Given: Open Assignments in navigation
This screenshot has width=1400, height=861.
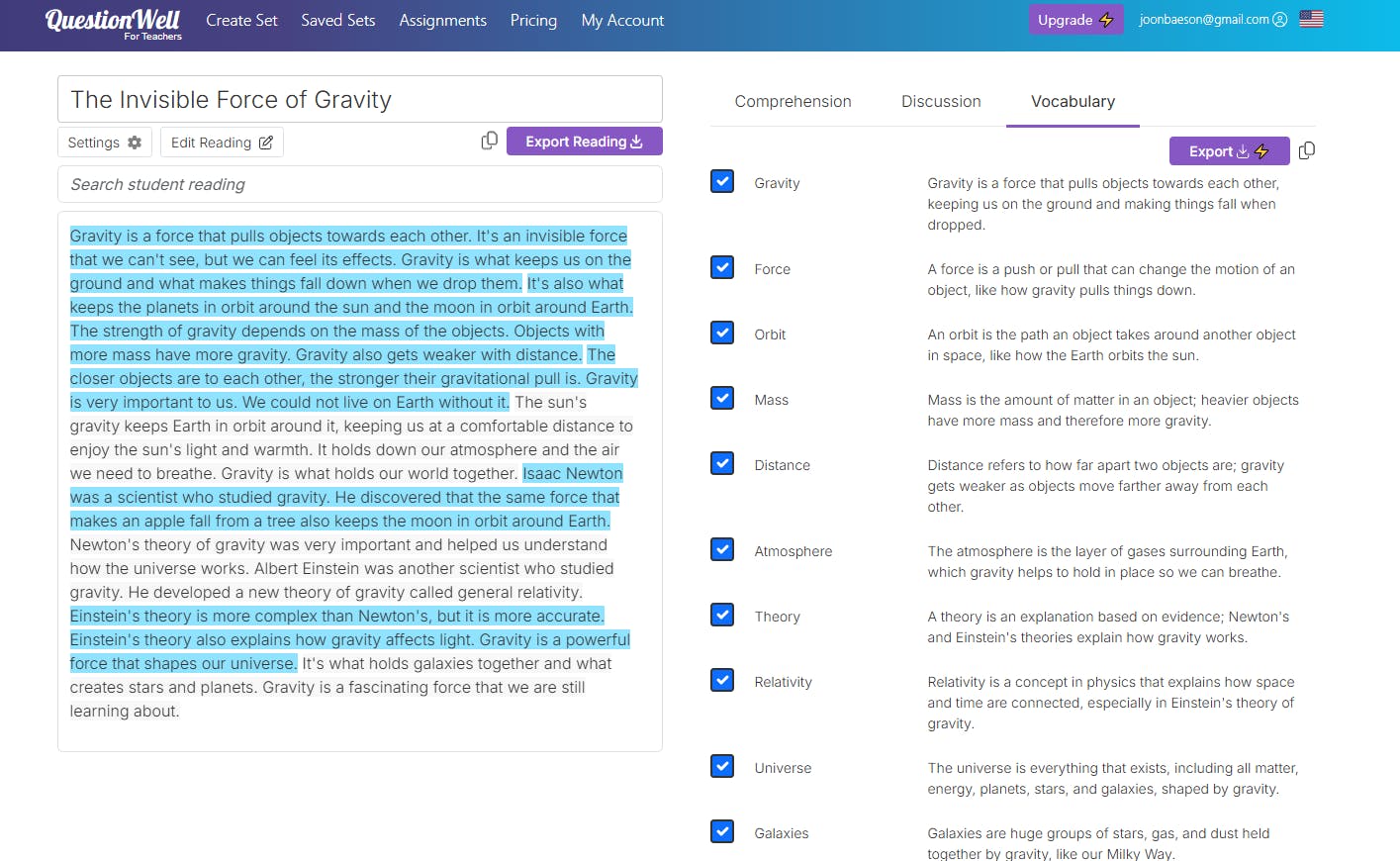Looking at the screenshot, I should (442, 20).
